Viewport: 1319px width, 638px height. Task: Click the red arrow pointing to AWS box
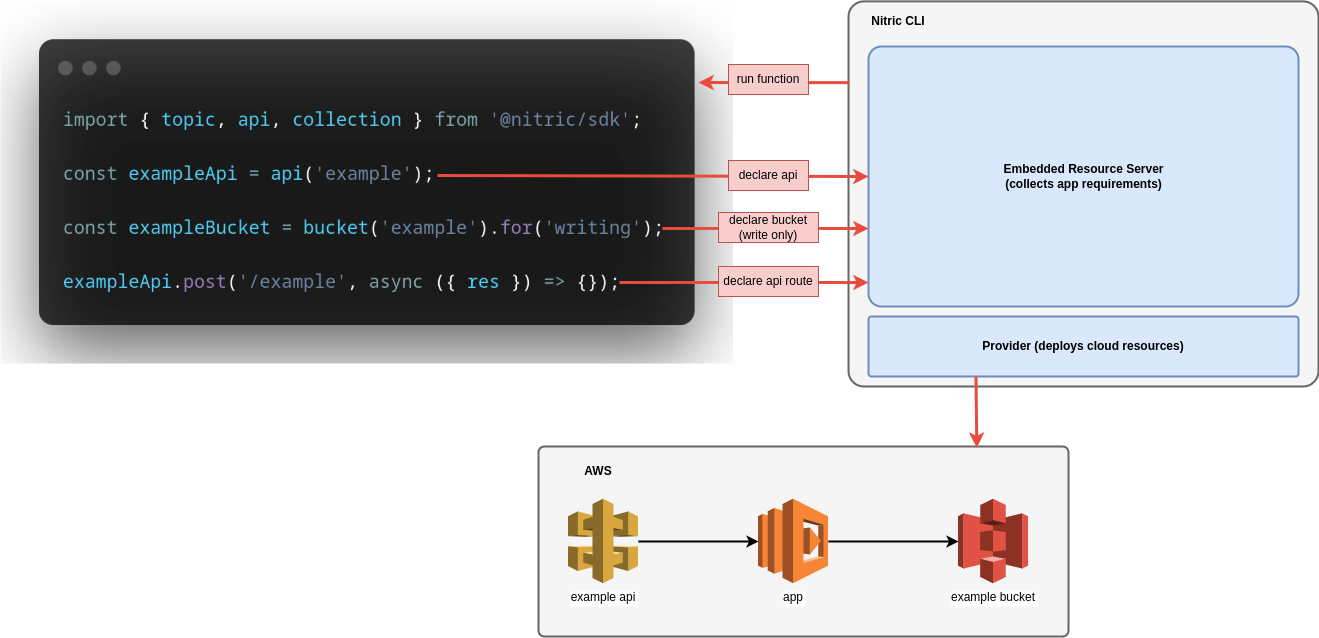976,412
